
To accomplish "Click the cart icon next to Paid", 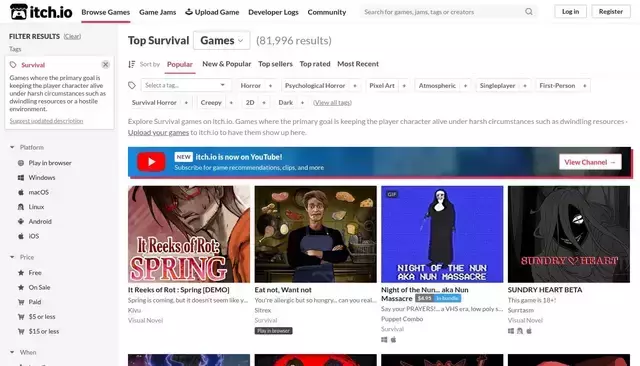I will point(21,302).
